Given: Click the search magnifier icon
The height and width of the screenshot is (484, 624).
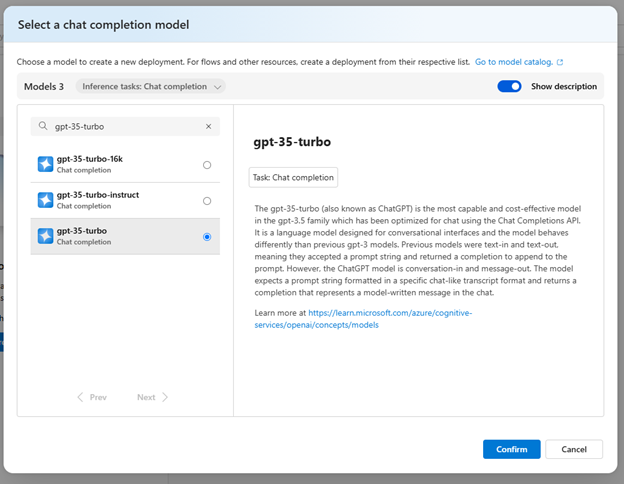Looking at the screenshot, I should tap(43, 127).
